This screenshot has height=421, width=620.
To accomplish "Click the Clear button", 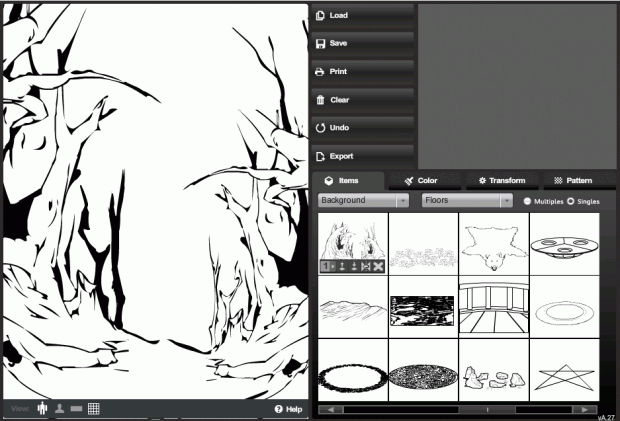I will pyautogui.click(x=363, y=100).
